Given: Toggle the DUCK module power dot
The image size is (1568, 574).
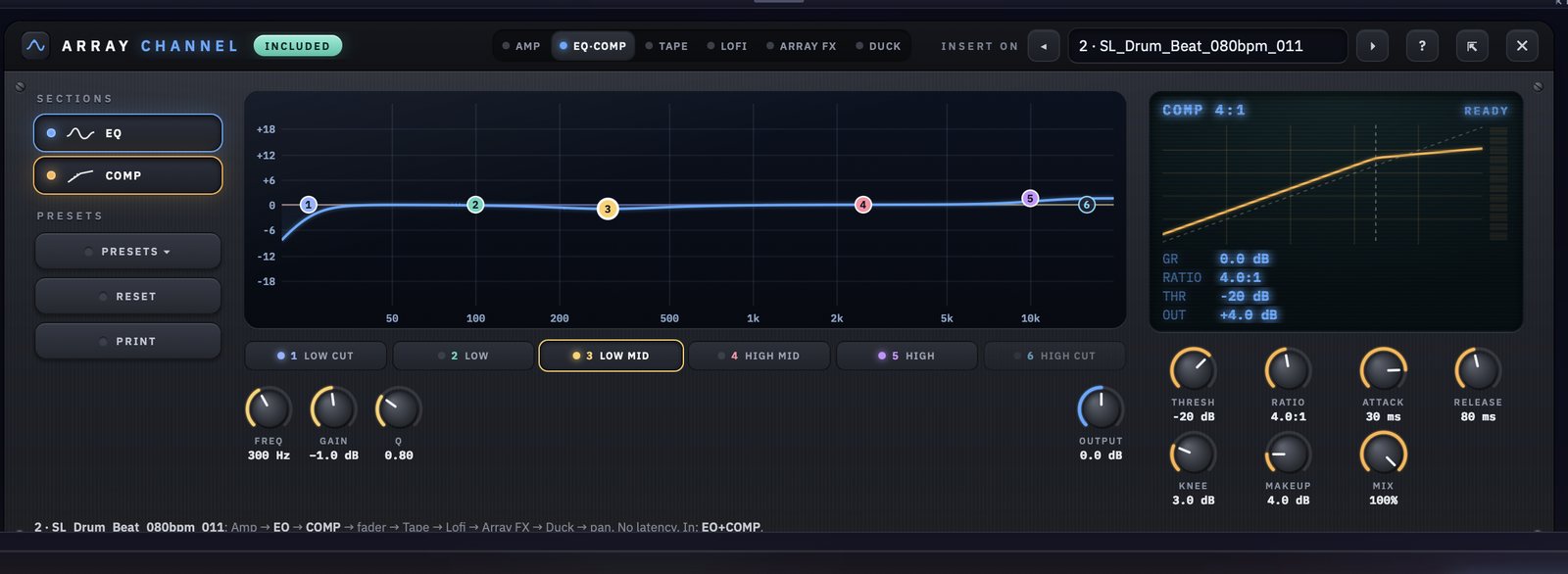Looking at the screenshot, I should pos(859,46).
